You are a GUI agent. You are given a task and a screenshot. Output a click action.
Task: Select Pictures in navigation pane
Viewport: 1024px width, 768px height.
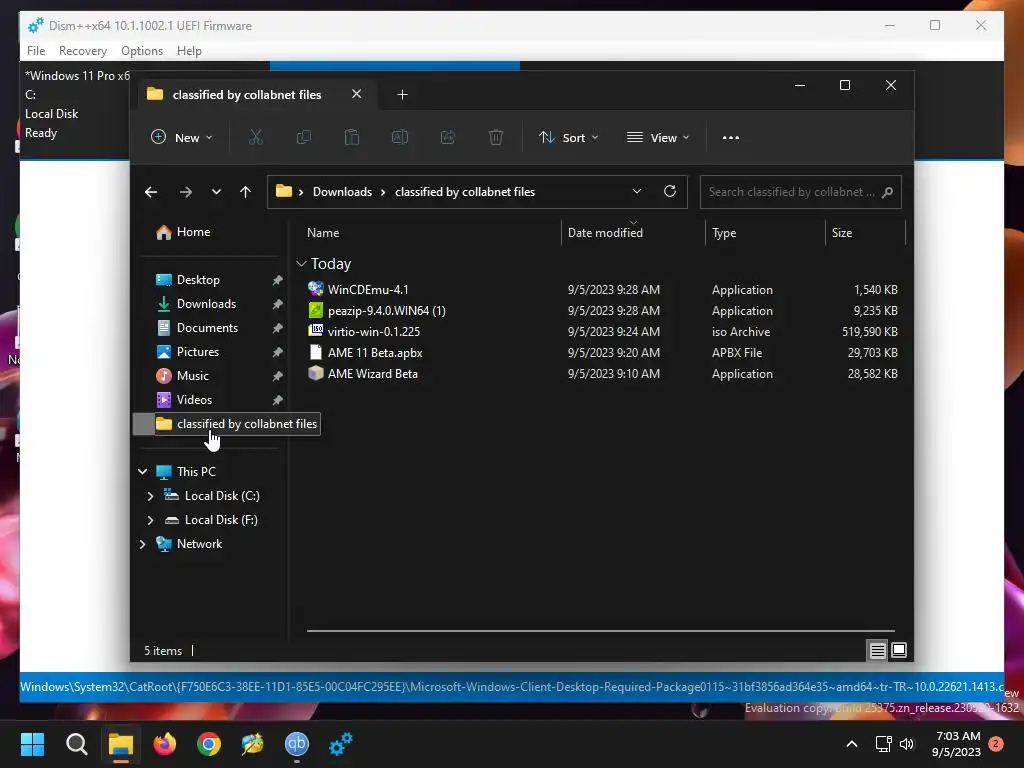pos(197,352)
